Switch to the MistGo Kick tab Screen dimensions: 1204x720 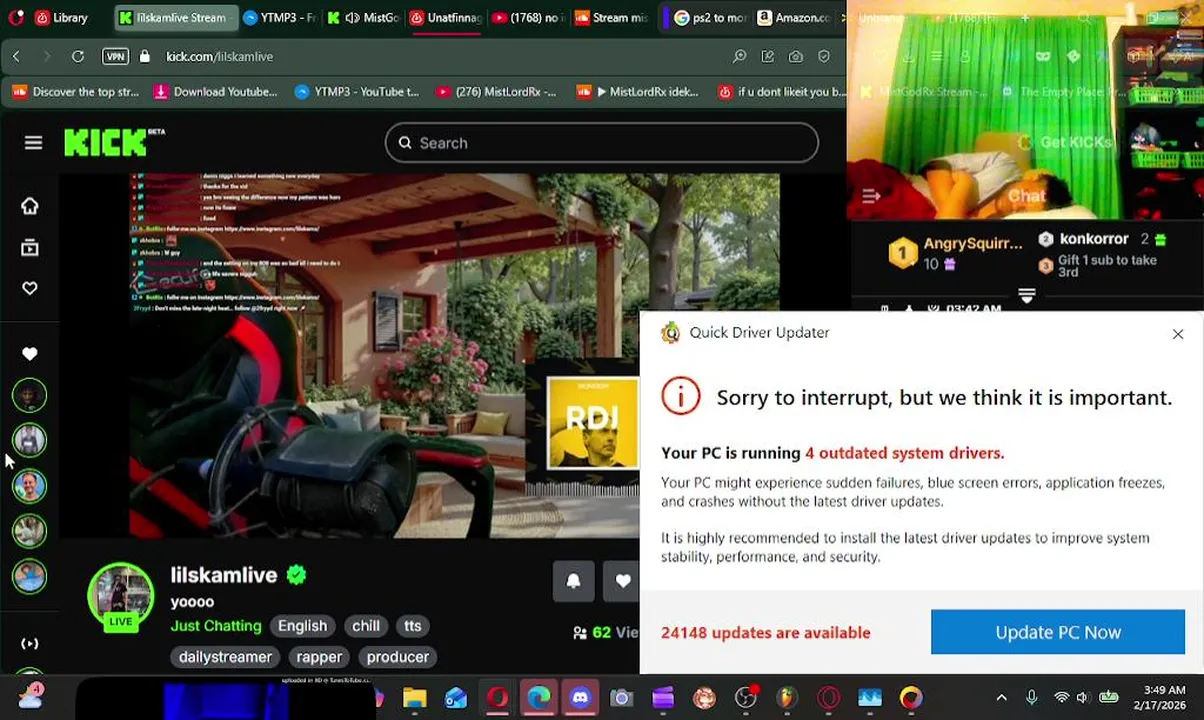pyautogui.click(x=363, y=18)
